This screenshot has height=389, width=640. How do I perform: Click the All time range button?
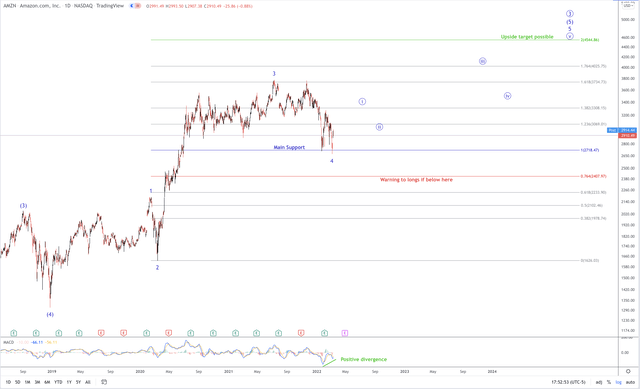click(87, 382)
